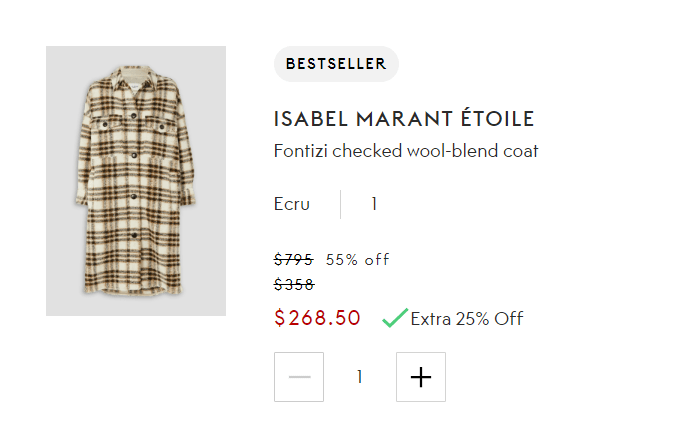Click the struck-through $795 original price

[293, 260]
